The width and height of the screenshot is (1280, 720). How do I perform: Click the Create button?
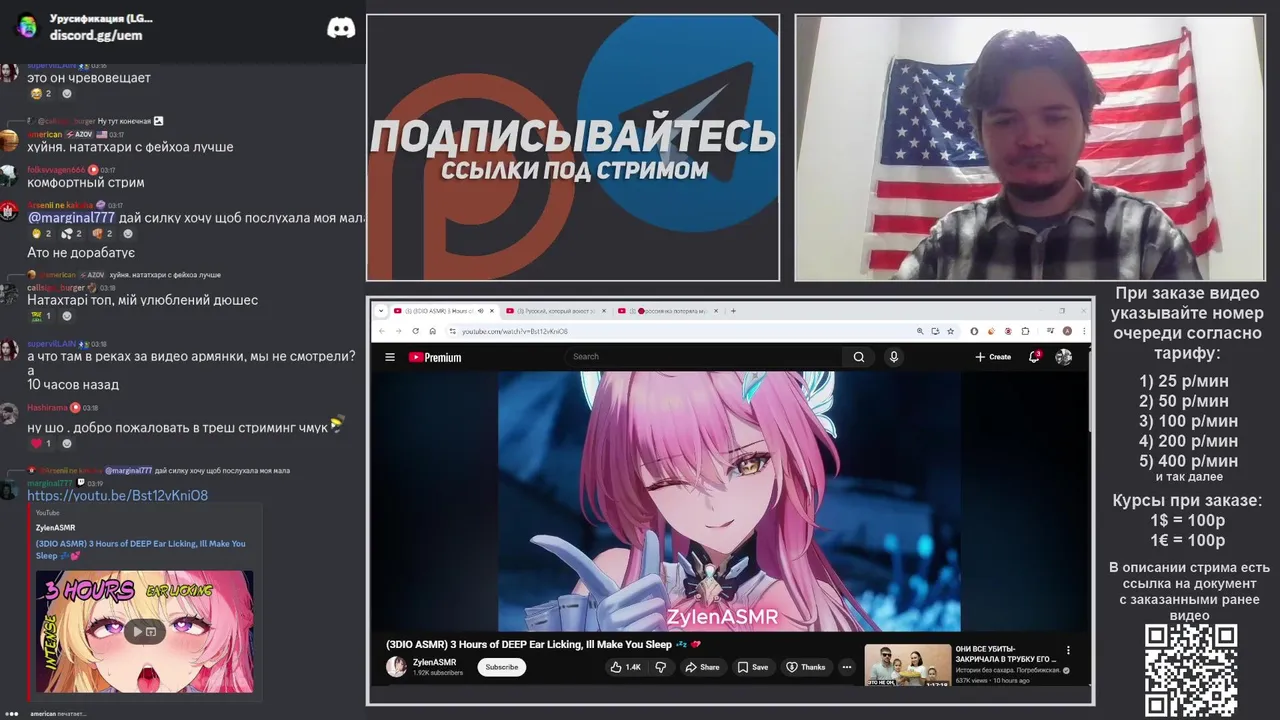[x=993, y=357]
